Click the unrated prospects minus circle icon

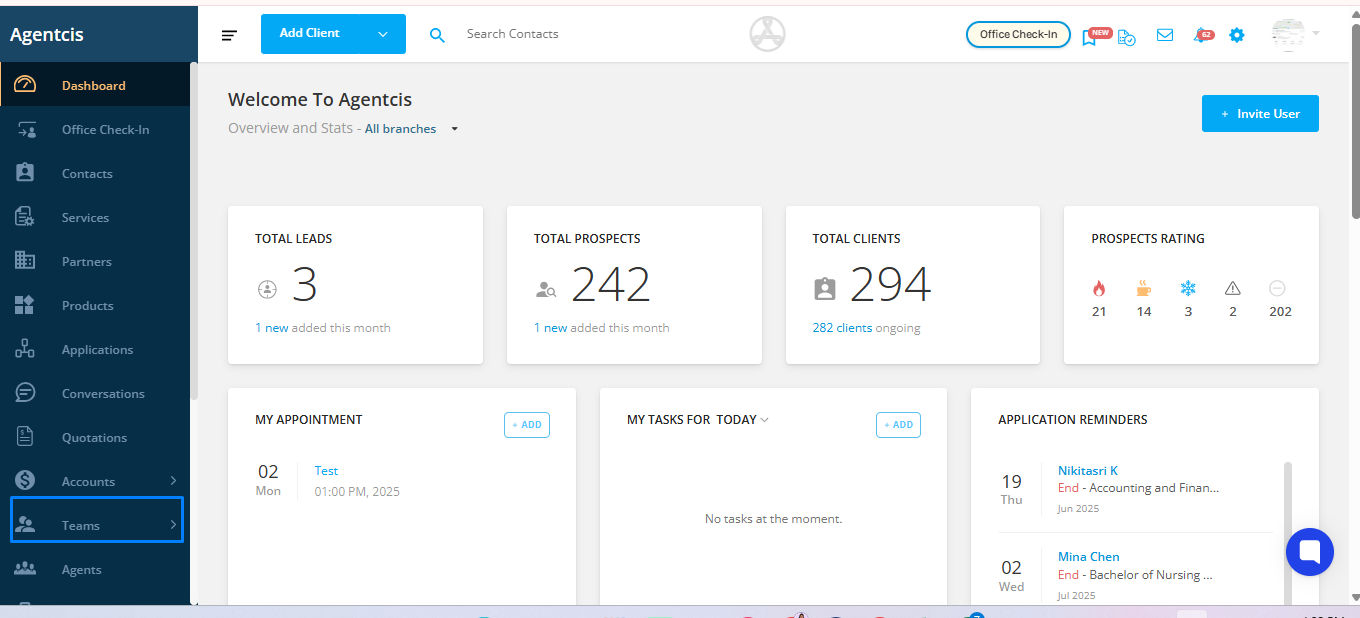pyautogui.click(x=1277, y=288)
